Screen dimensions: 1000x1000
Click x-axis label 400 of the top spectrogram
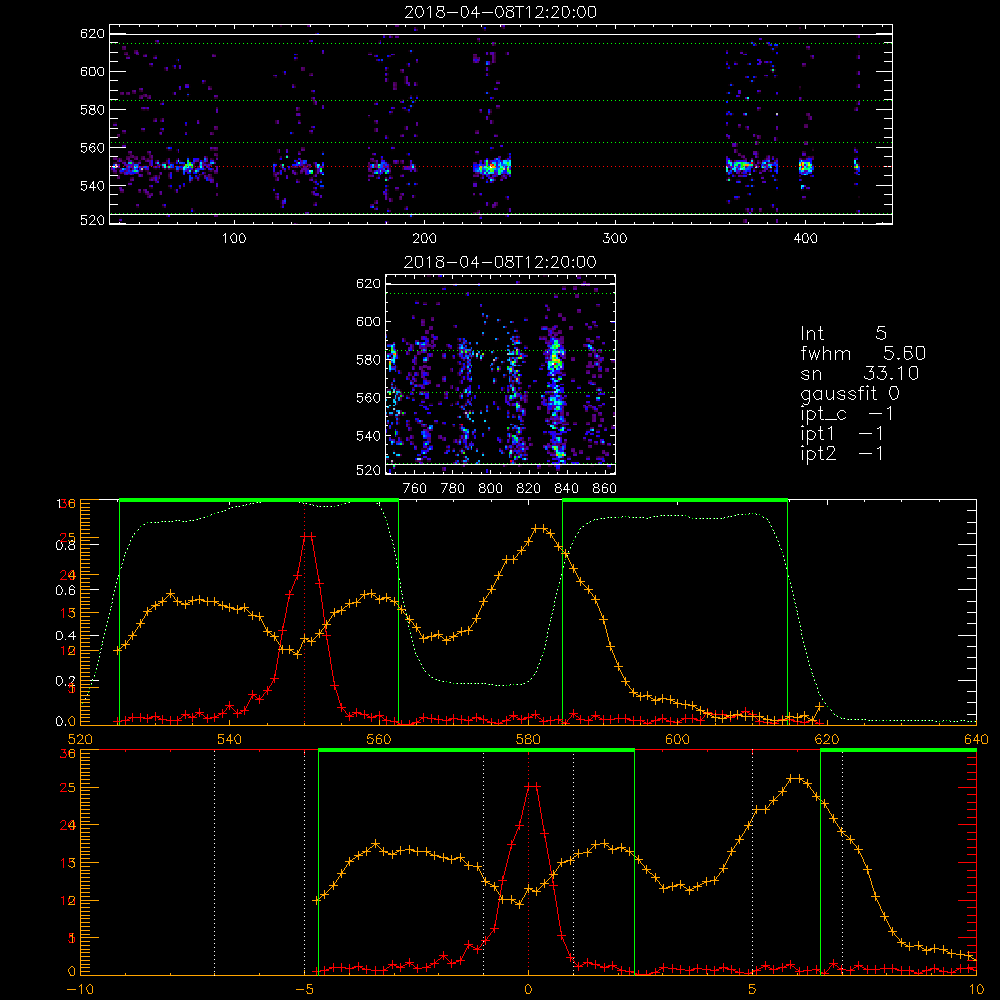[805, 239]
